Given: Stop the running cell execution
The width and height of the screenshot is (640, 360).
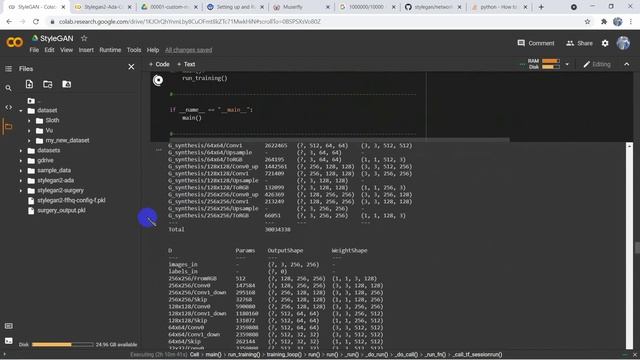Looking at the screenshot, I should [x=158, y=80].
